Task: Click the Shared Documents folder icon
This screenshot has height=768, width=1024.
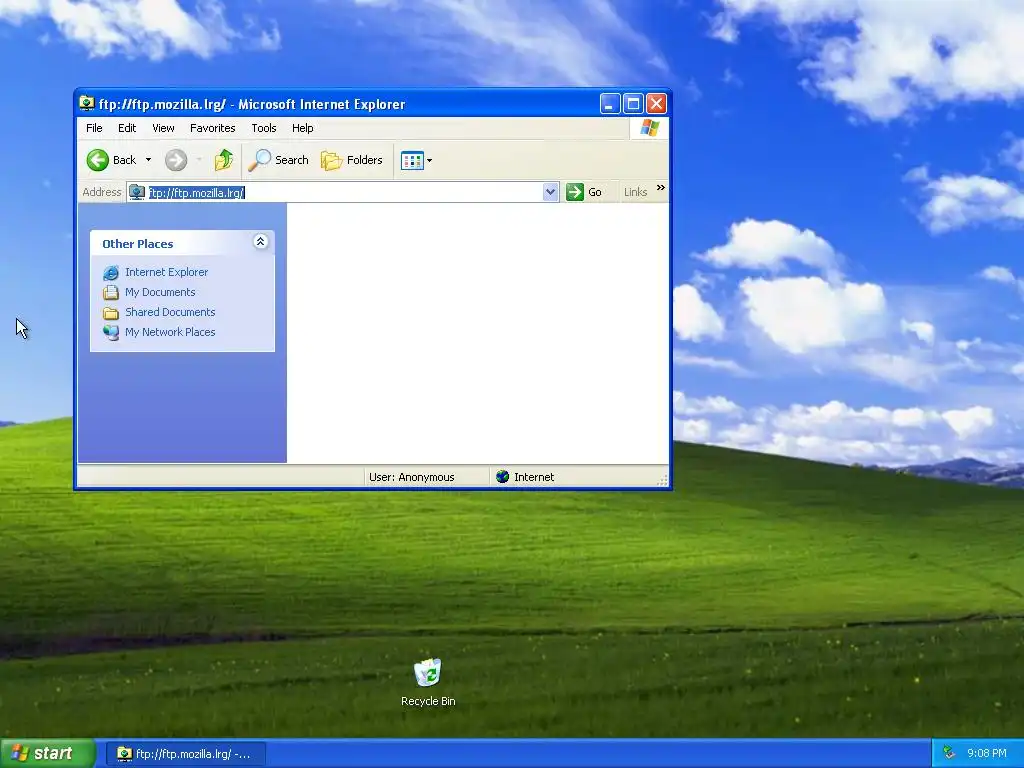Action: 111,313
